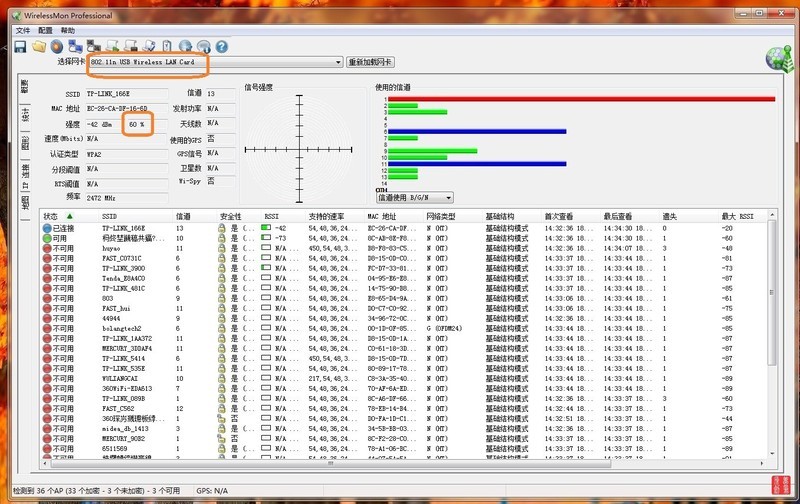Select the TP-LINK_481C network row
The image size is (800, 504).
pyautogui.click(x=405, y=289)
